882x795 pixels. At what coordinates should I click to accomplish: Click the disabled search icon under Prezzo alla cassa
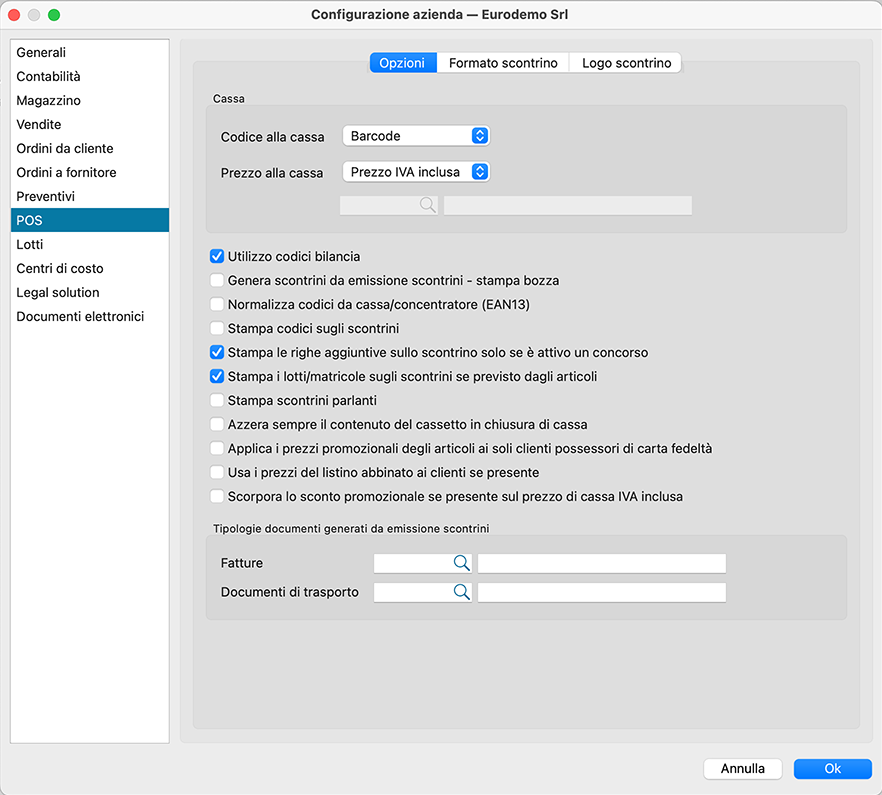427,205
